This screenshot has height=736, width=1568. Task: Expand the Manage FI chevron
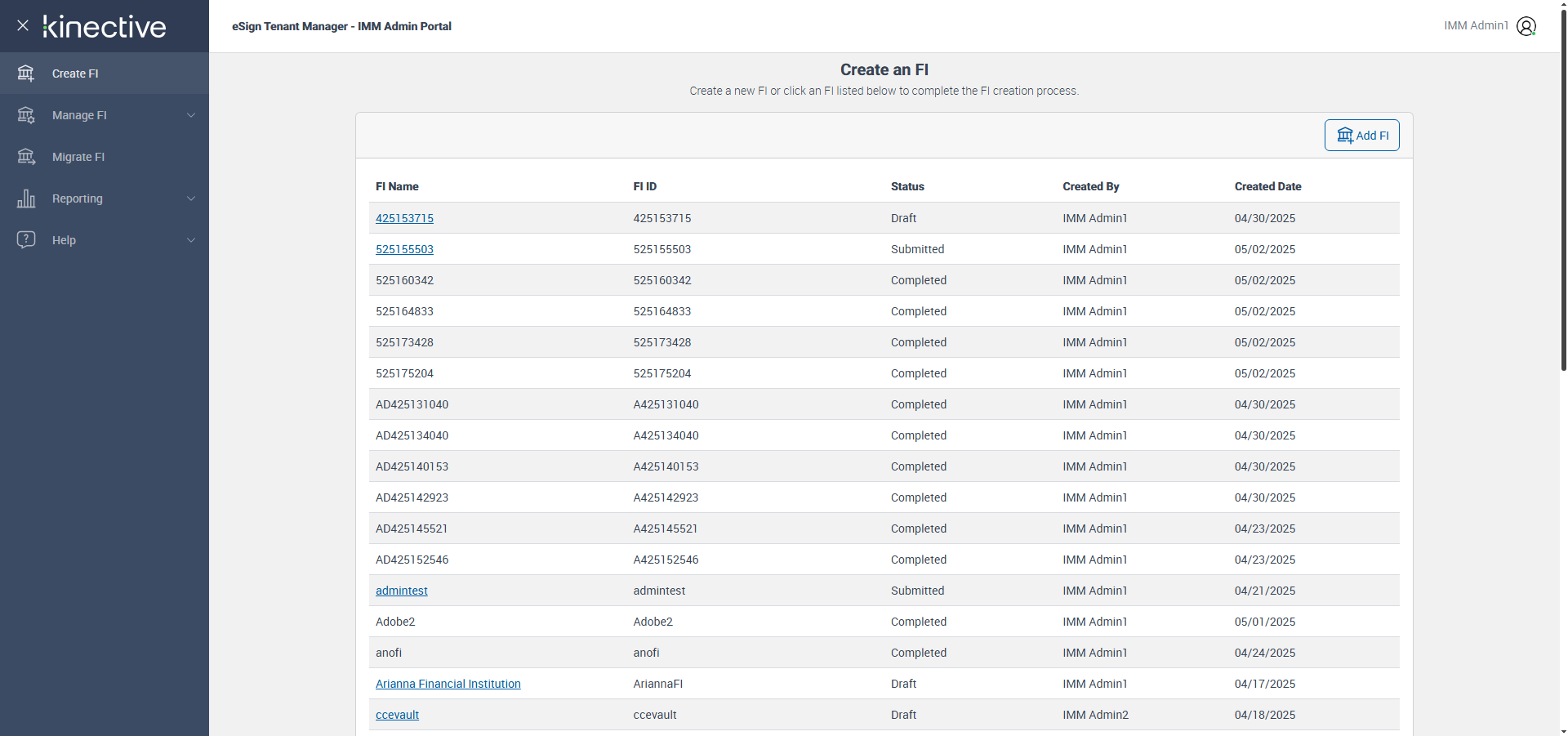coord(191,115)
